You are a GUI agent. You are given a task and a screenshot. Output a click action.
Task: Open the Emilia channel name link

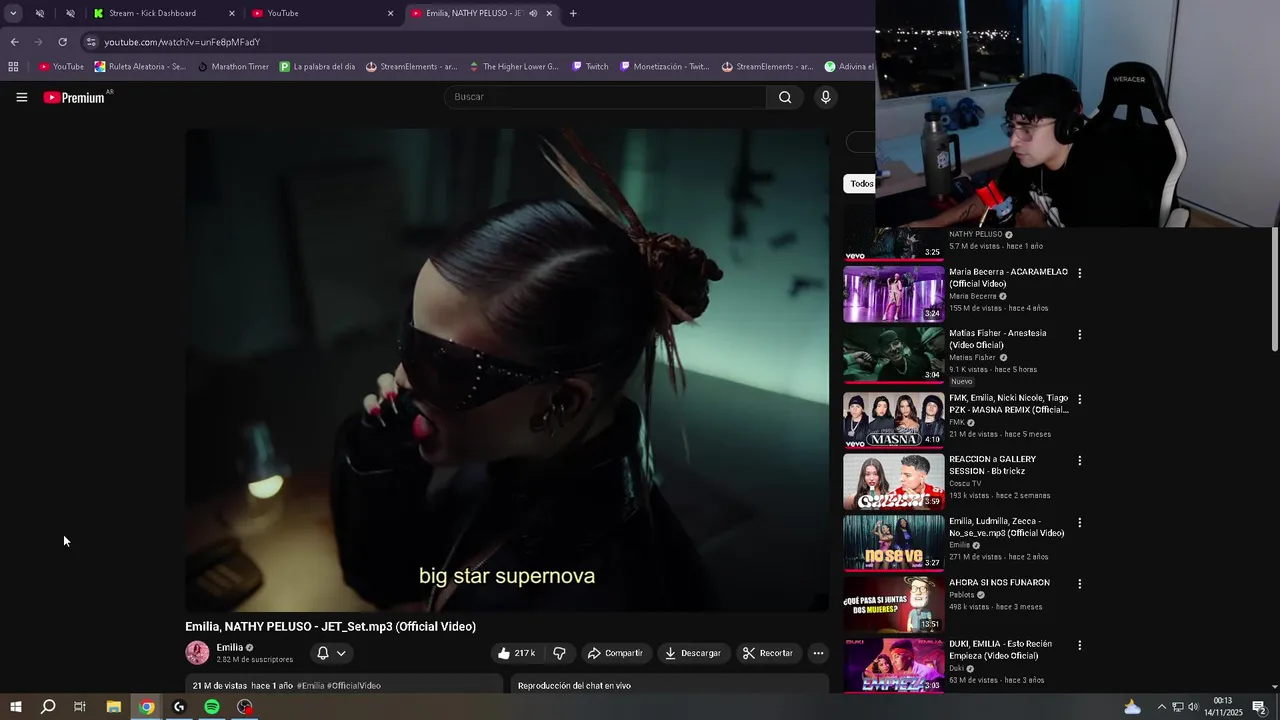tap(230, 647)
